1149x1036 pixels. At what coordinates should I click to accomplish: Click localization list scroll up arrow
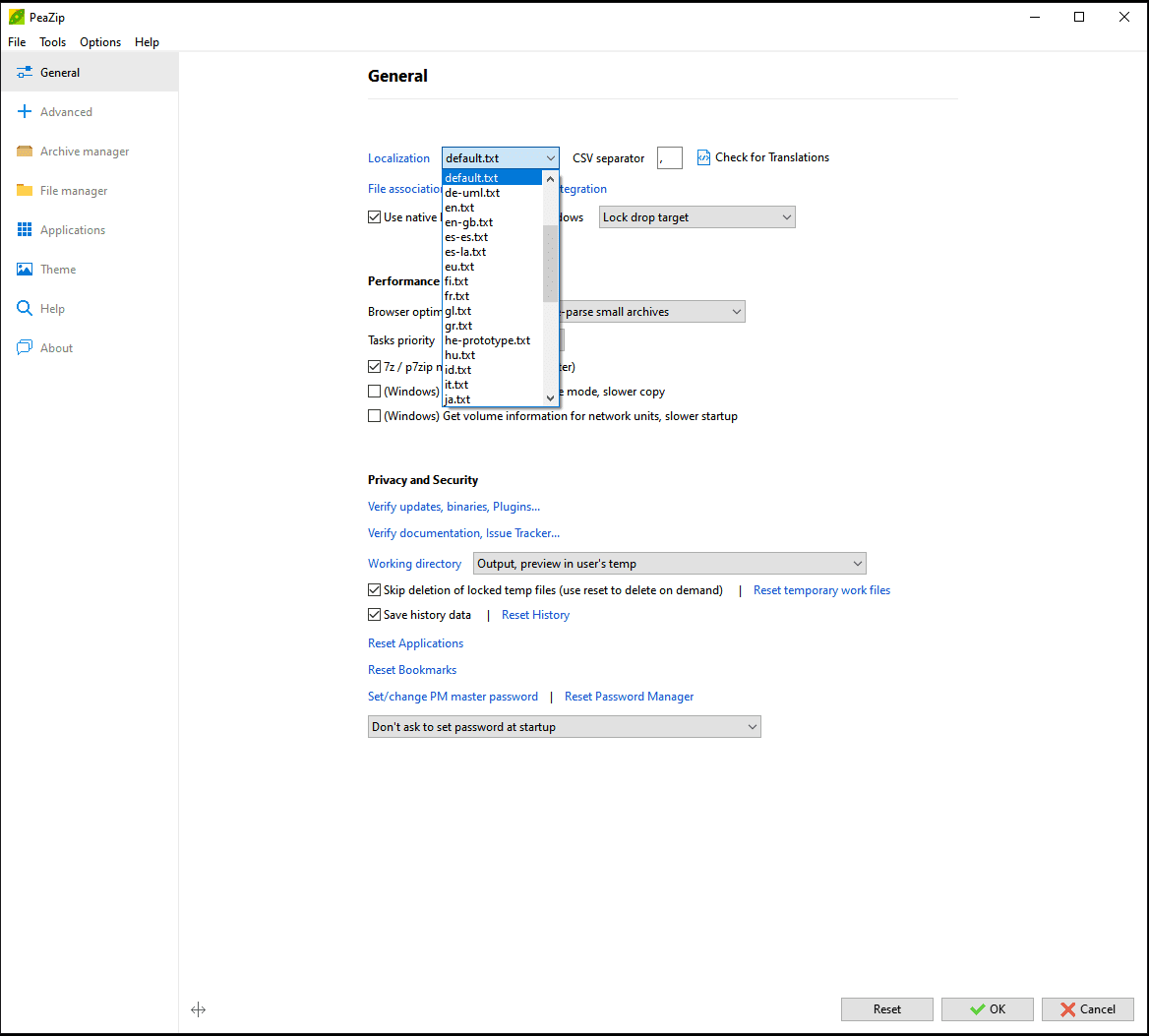coord(550,178)
